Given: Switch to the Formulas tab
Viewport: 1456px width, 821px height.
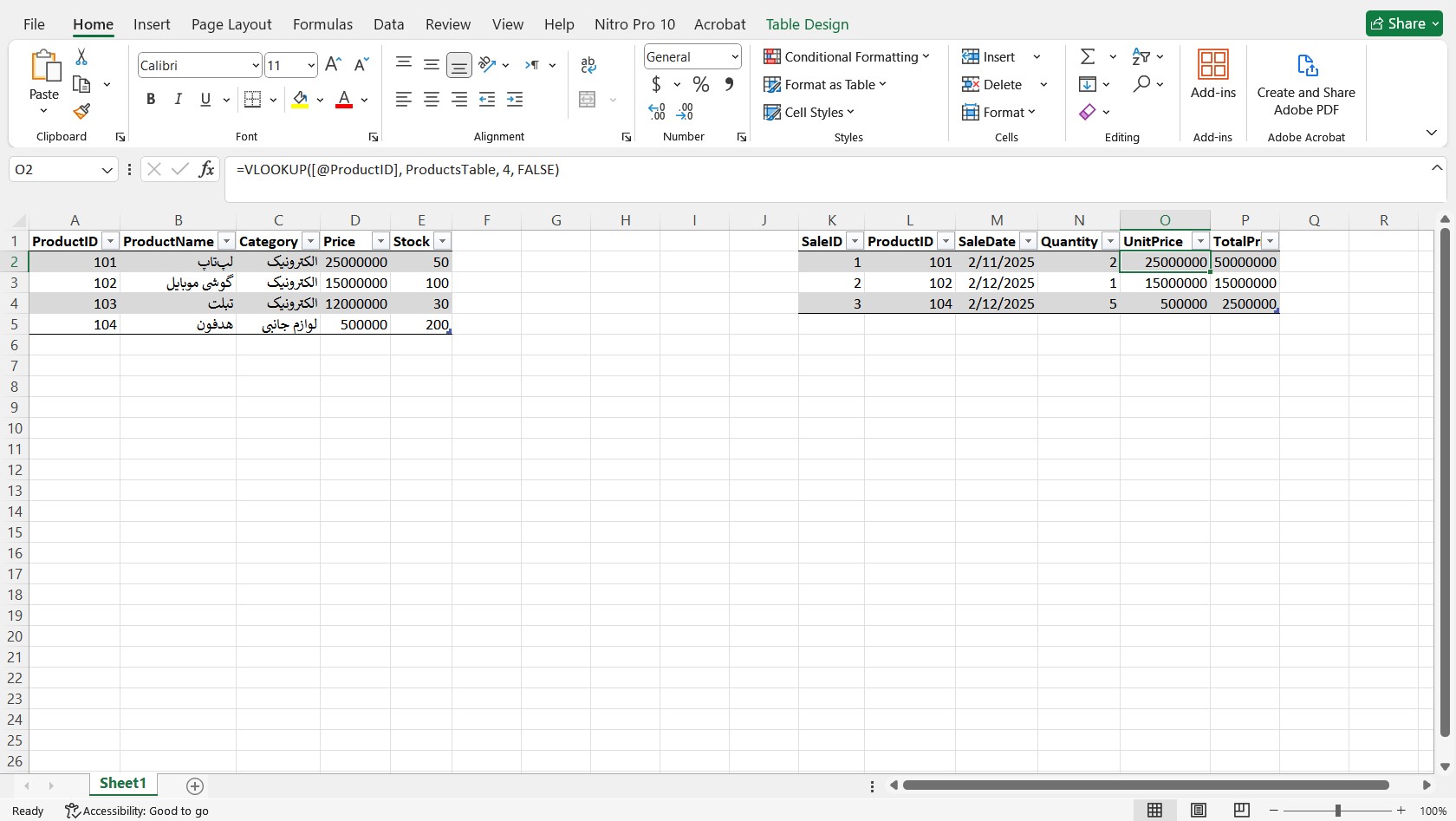Looking at the screenshot, I should point(322,24).
